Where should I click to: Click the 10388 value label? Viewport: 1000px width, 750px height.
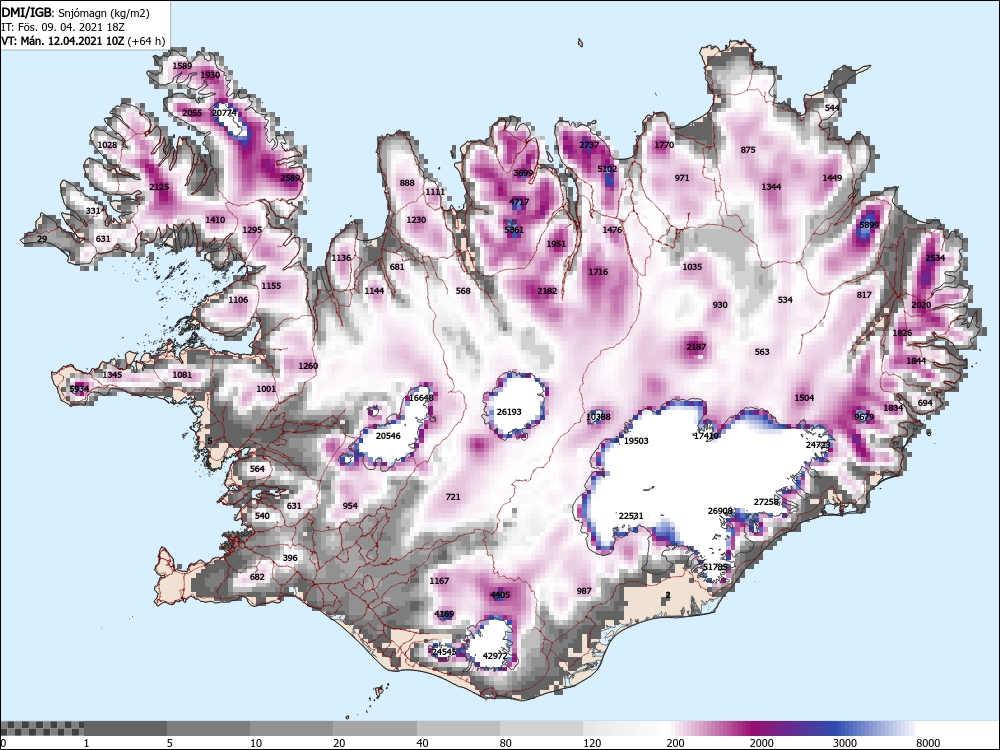[598, 417]
